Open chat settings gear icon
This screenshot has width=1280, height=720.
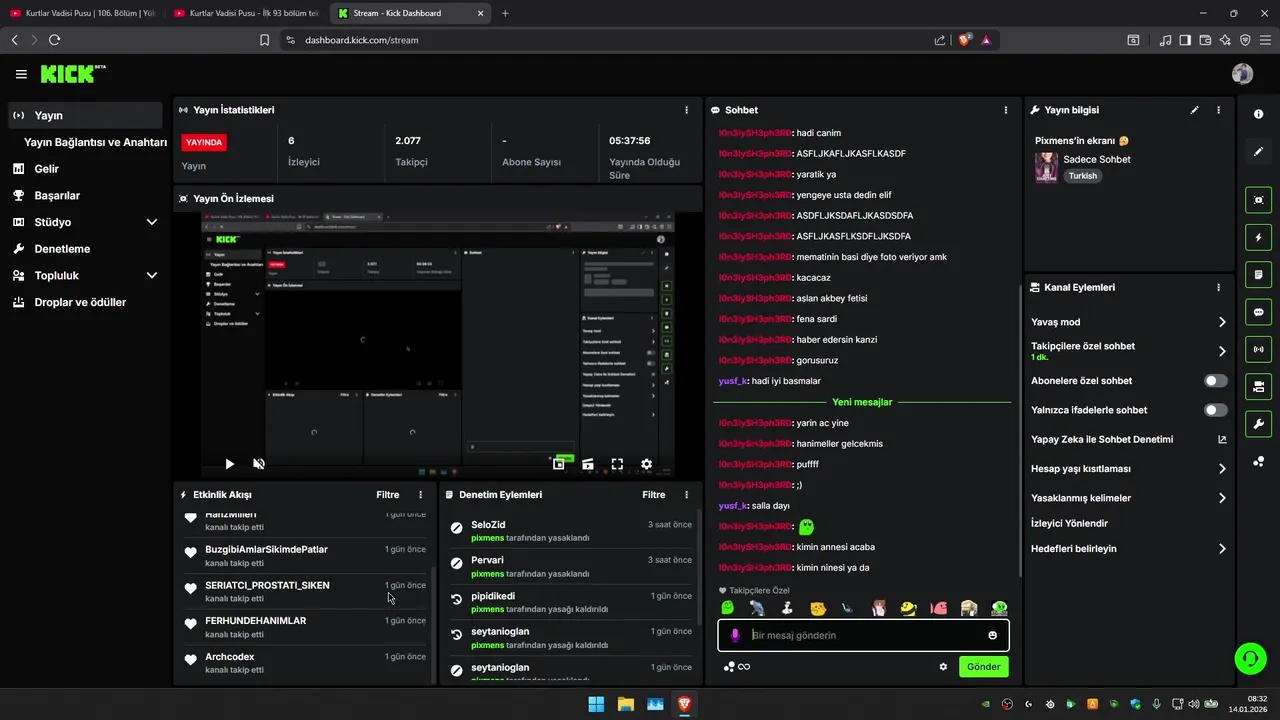(x=943, y=667)
